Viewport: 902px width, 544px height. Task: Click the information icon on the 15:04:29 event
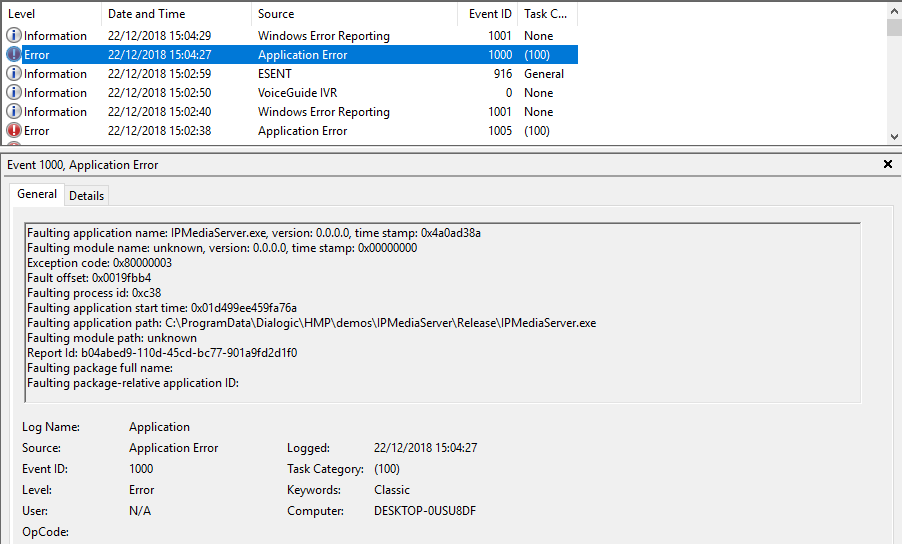(14, 36)
